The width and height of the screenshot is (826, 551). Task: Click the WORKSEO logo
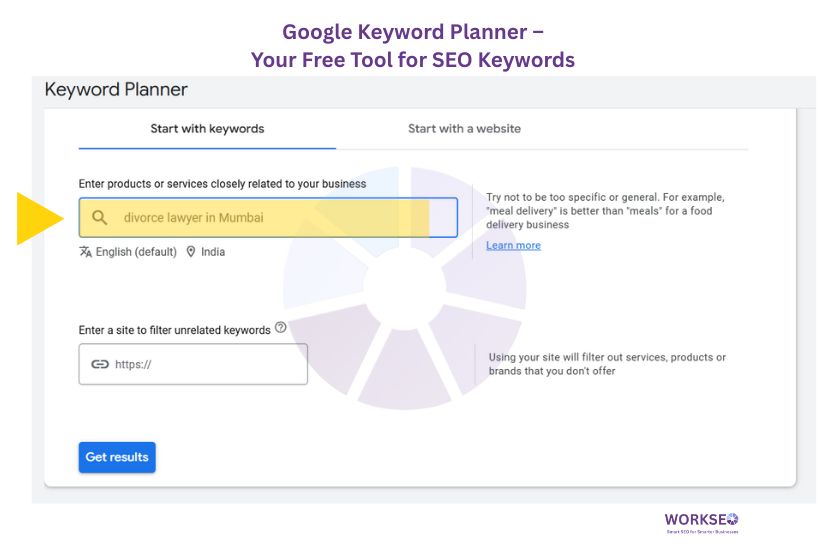click(701, 523)
